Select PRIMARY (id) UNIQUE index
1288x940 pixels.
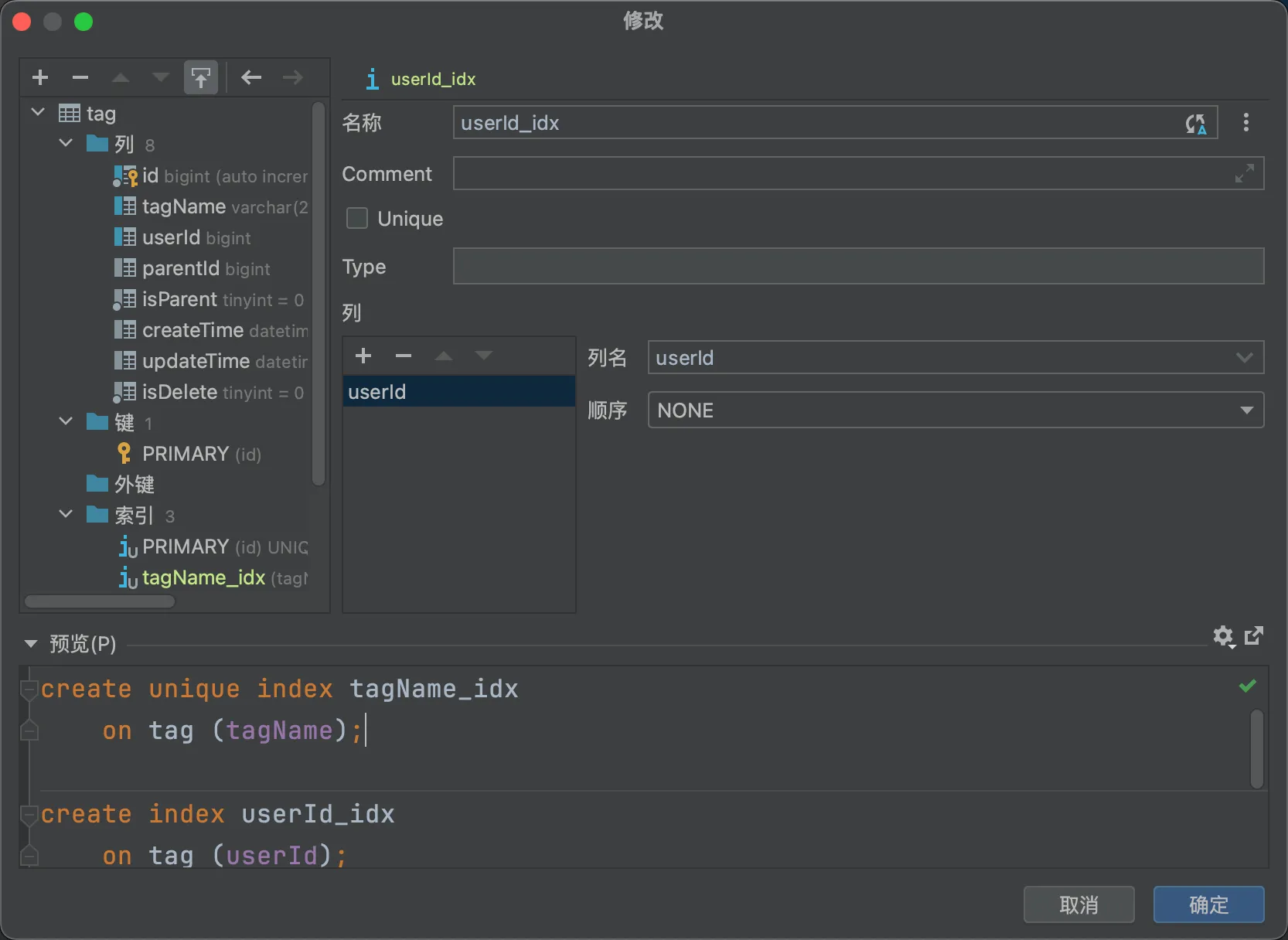pos(213,547)
